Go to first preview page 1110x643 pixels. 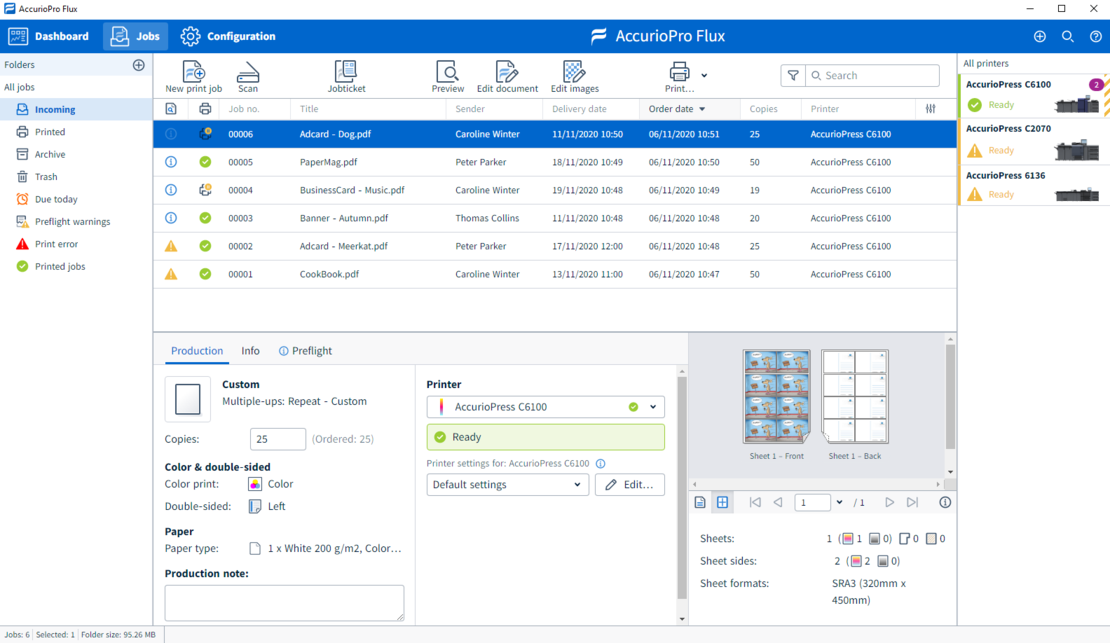click(x=755, y=502)
